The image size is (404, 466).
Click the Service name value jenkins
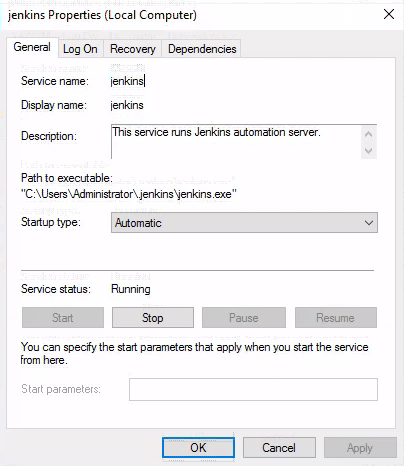127,81
